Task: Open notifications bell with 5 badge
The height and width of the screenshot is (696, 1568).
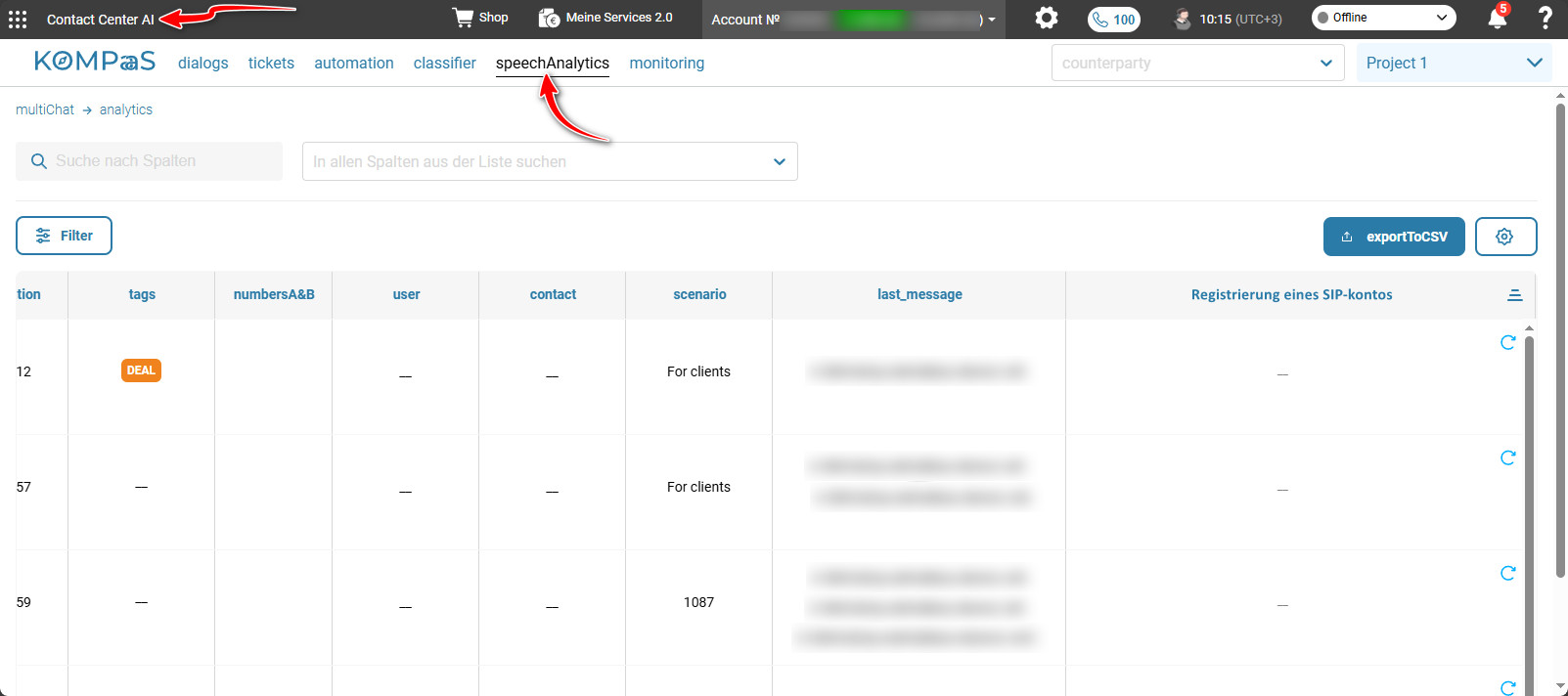Action: [1498, 18]
